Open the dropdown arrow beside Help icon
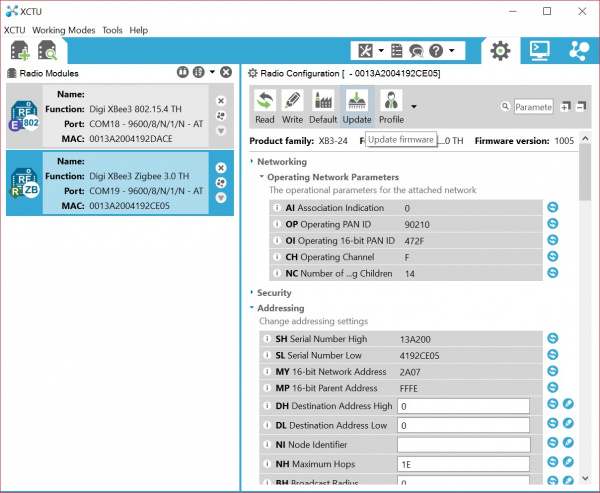Viewport: 600px width, 493px height. 452,51
